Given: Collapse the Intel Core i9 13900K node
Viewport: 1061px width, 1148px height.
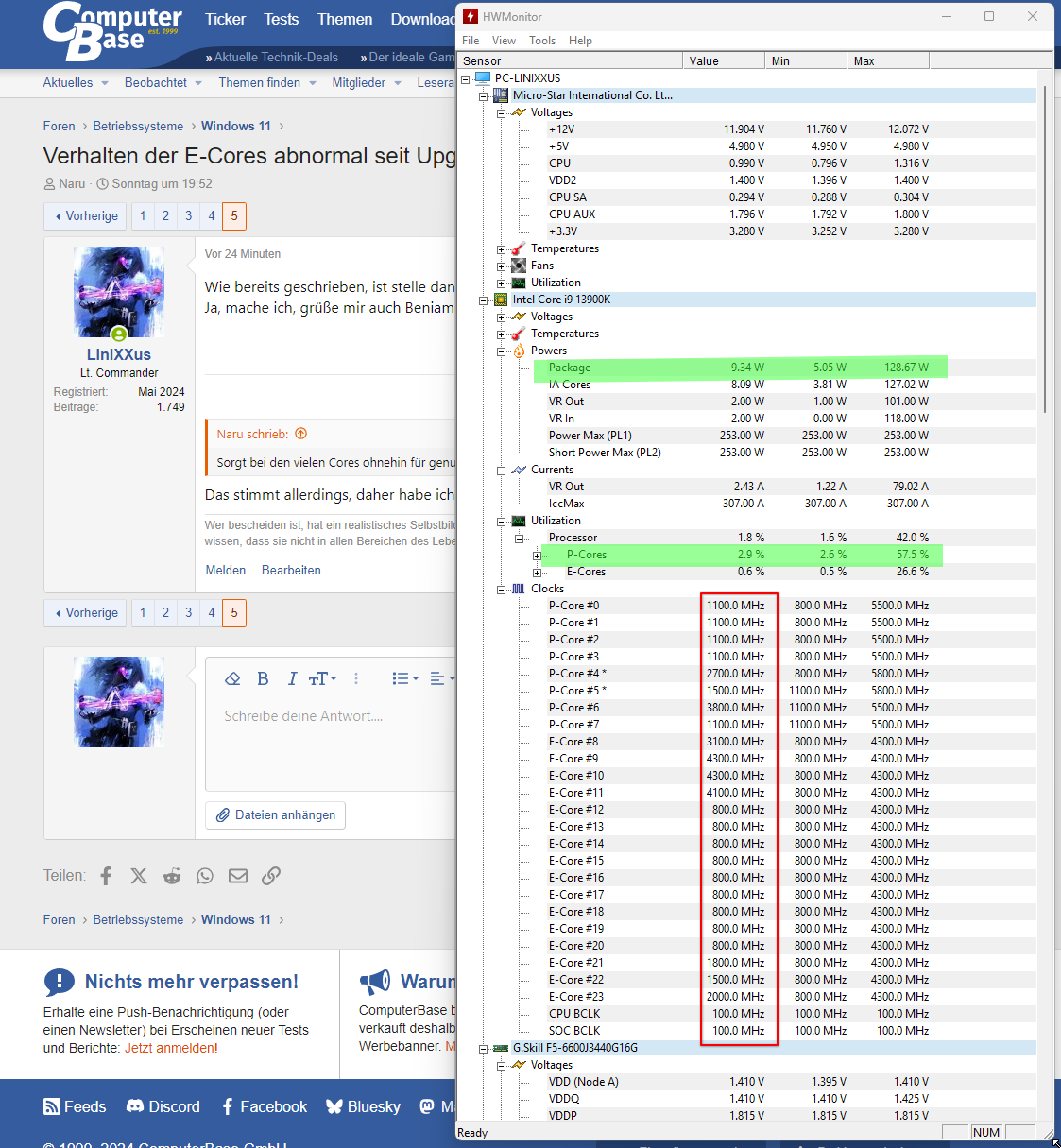Looking at the screenshot, I should (x=484, y=300).
